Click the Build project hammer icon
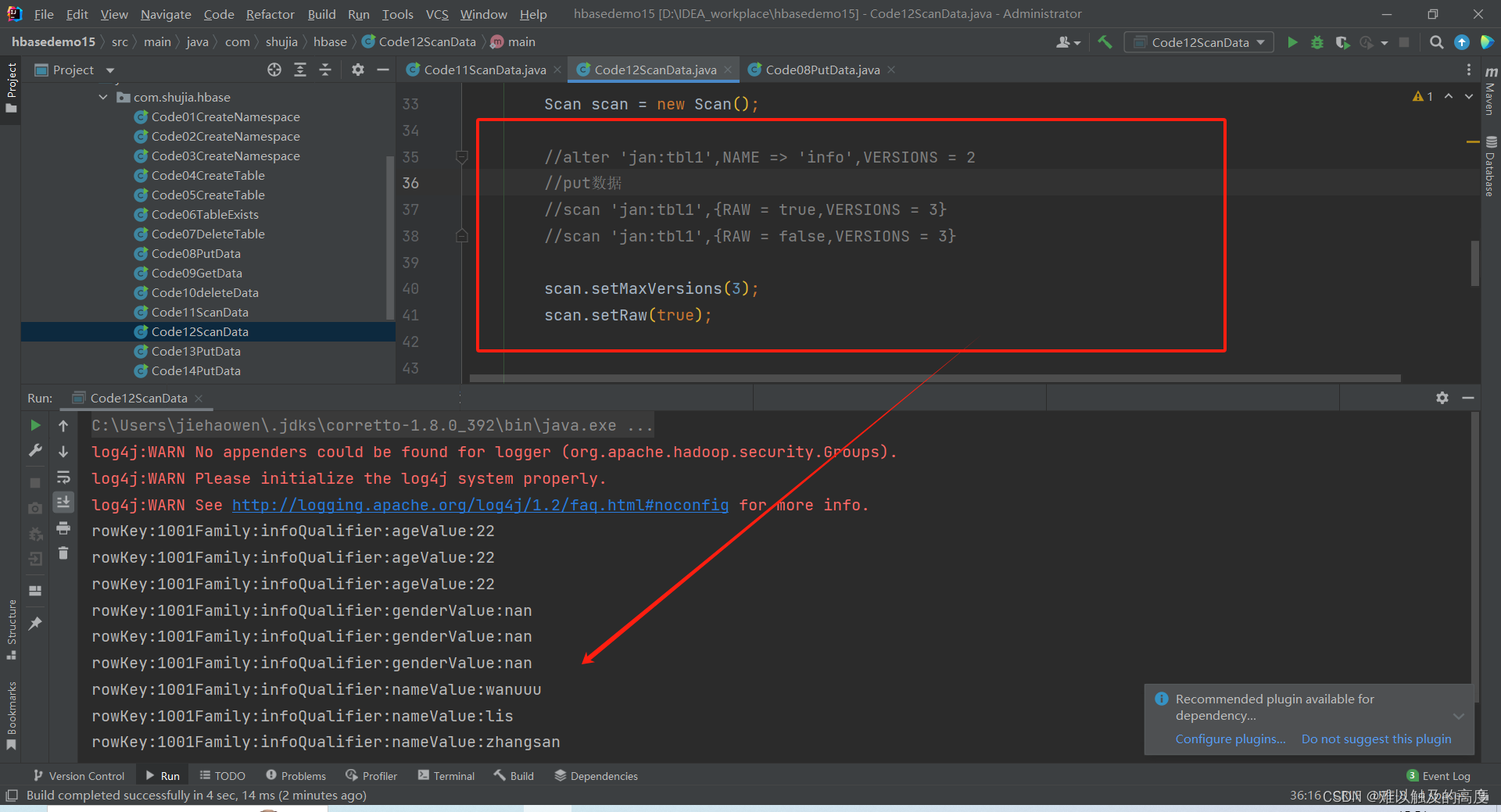Screen dimensions: 1501x812 [x=1105, y=42]
